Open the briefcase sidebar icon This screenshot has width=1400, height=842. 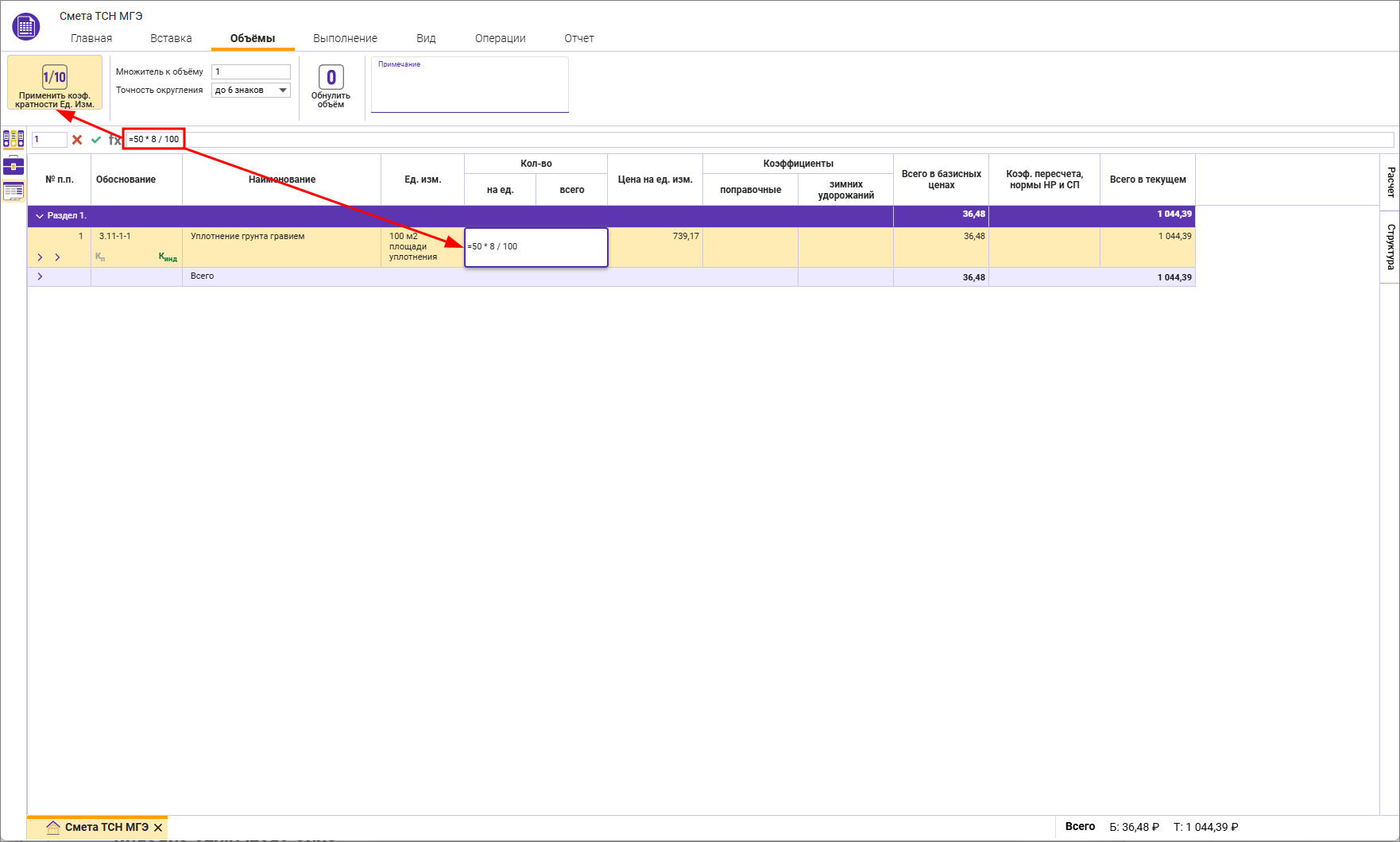tap(14, 166)
